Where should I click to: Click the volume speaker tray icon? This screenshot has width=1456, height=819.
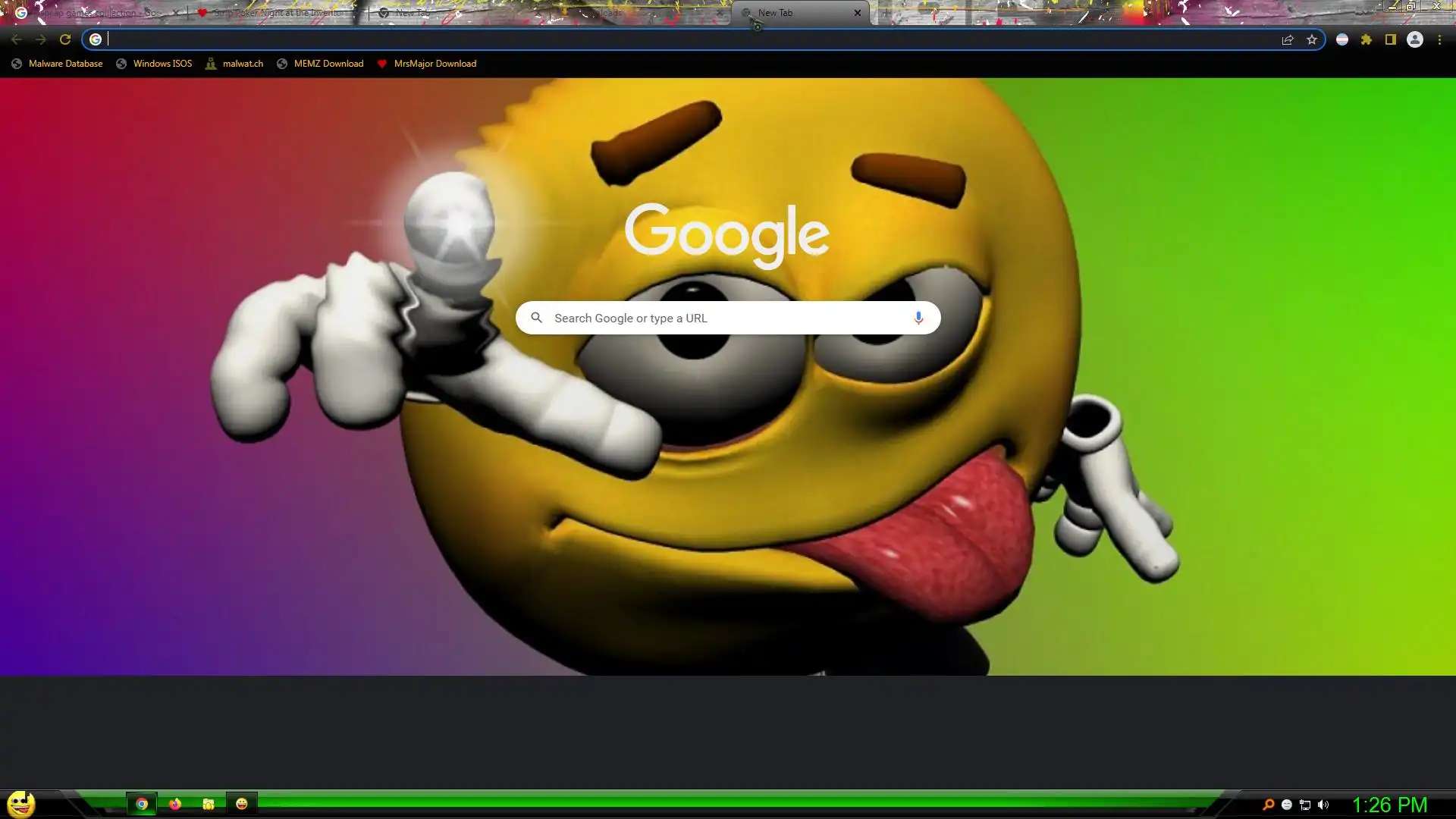[1323, 805]
